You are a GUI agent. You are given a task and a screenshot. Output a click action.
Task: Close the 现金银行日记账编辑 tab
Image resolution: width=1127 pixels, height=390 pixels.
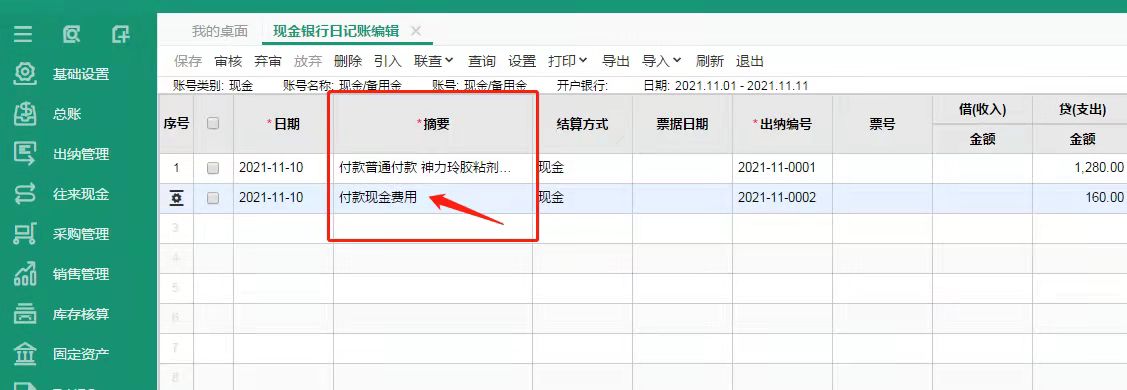click(415, 31)
